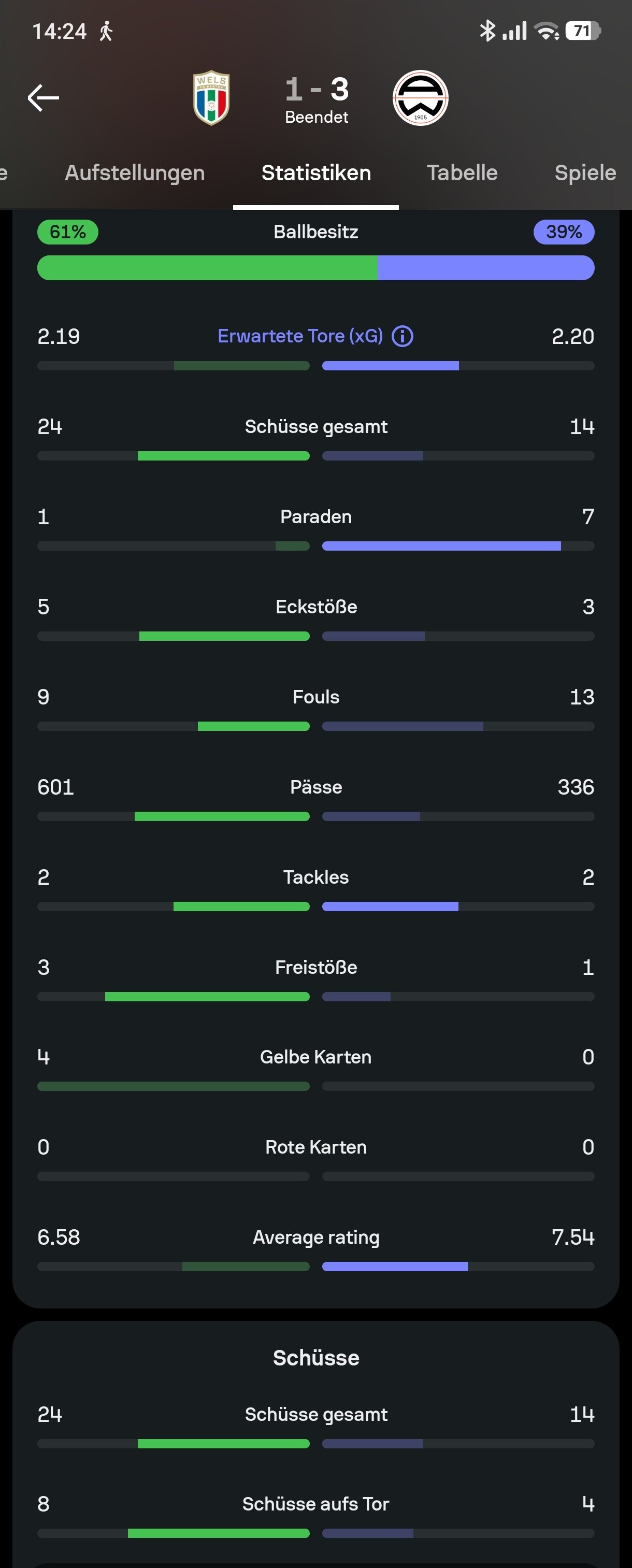Screen dimensions: 632x1568
Task: Tap the Schüsse section heading
Action: point(316,1357)
